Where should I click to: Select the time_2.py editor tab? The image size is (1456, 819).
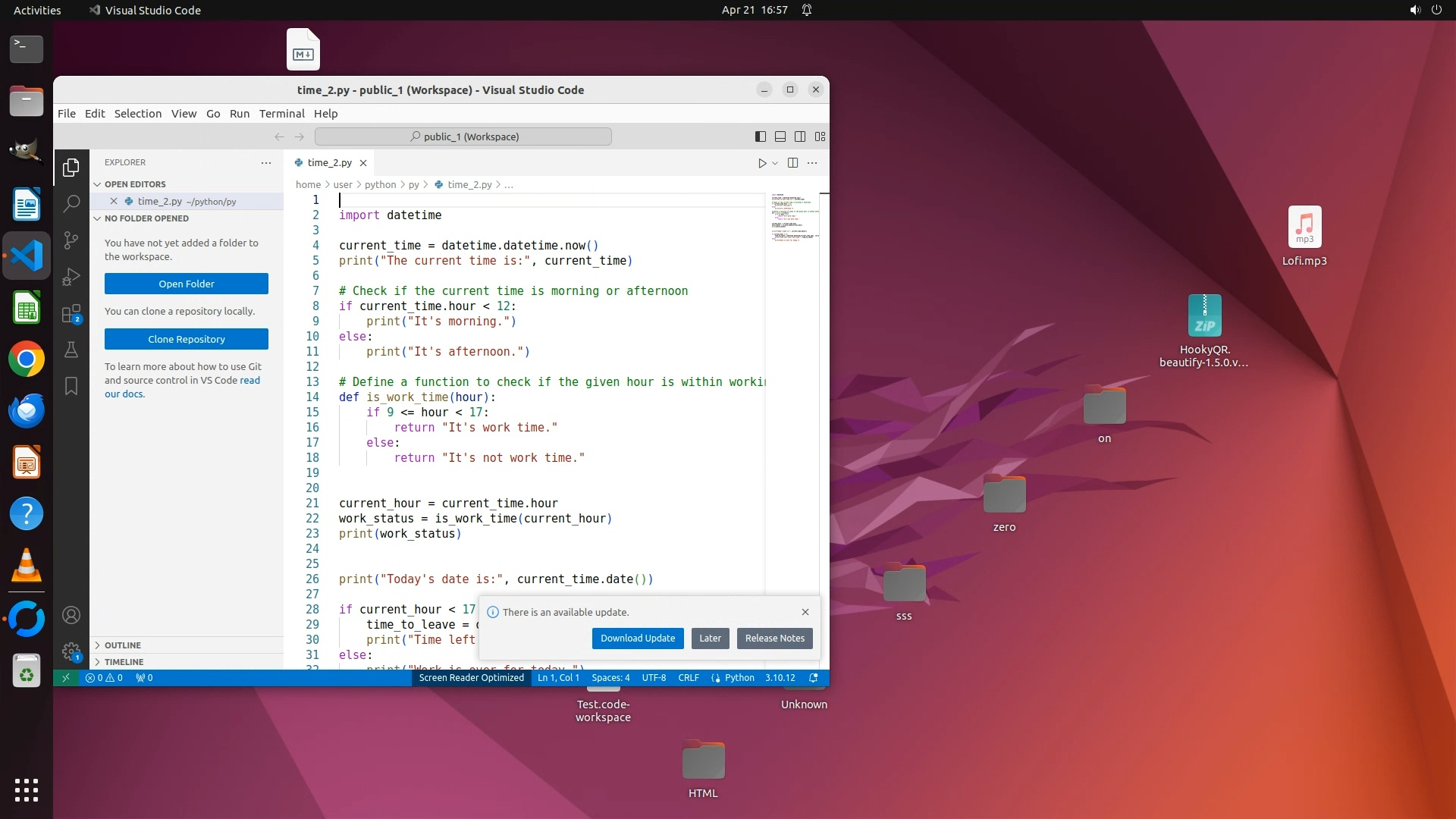tap(329, 163)
